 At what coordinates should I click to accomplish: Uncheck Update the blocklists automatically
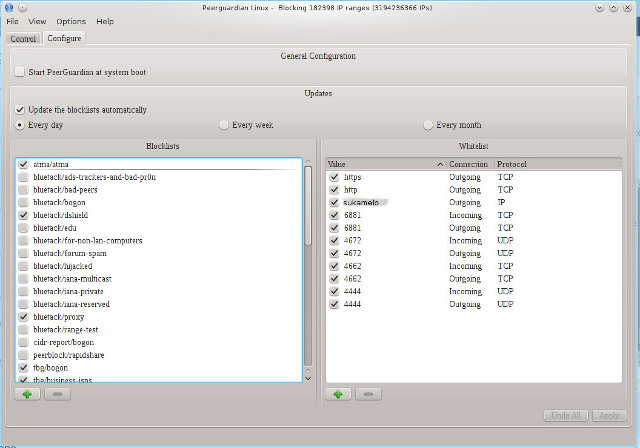tap(21, 109)
